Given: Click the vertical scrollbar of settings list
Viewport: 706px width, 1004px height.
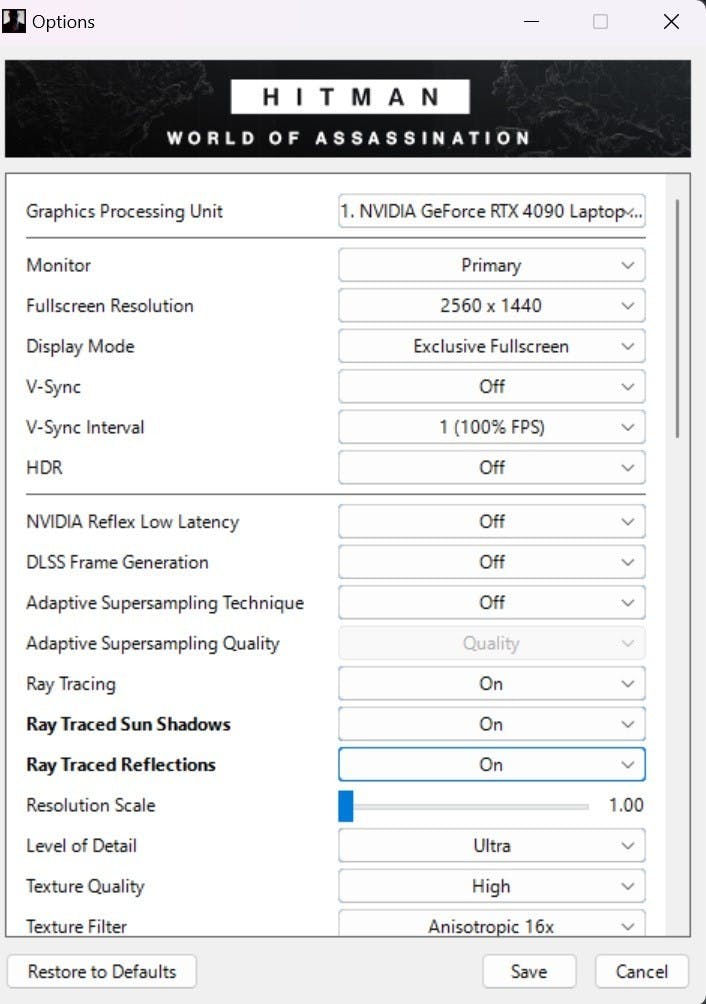Looking at the screenshot, I should [x=677, y=318].
